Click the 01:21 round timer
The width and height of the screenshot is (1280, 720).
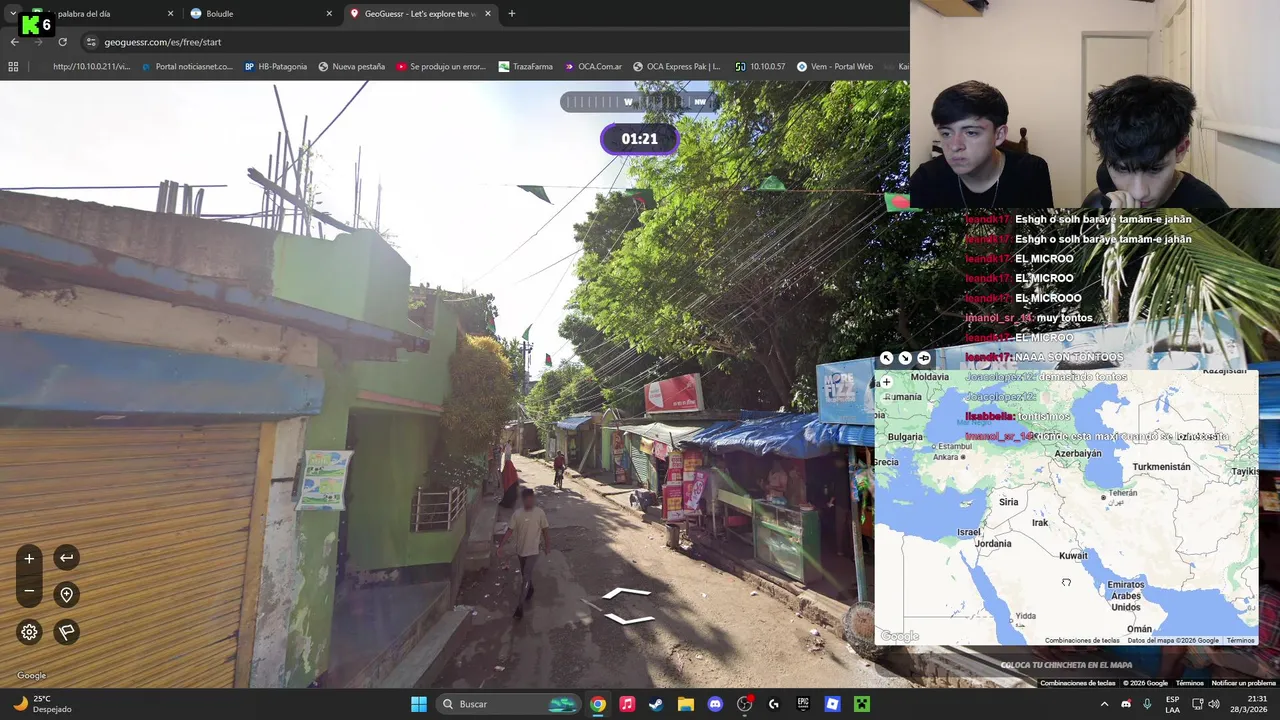coord(639,139)
